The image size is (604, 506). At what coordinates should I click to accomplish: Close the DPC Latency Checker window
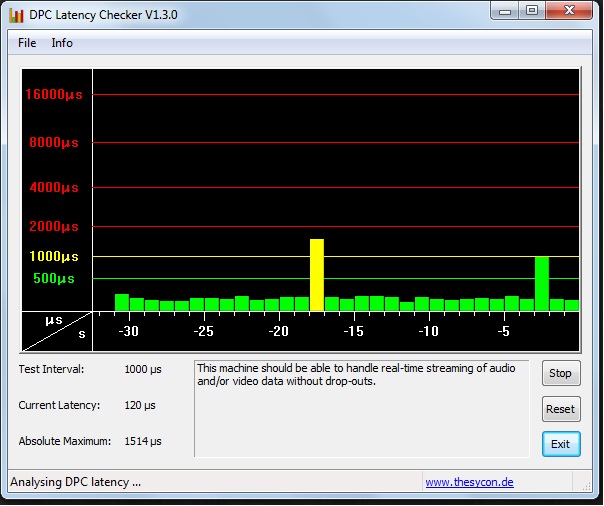click(569, 10)
